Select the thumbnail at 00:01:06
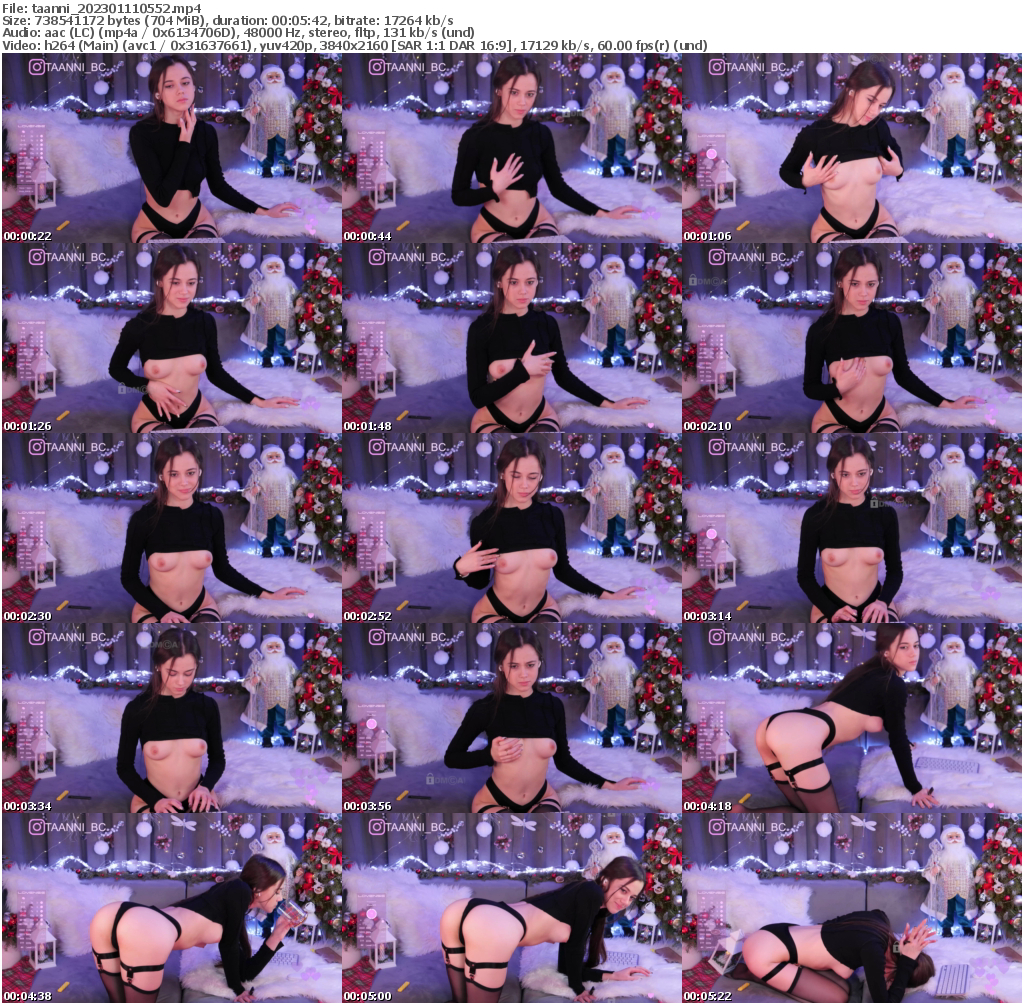This screenshot has height=1003, width=1024. coord(852,149)
